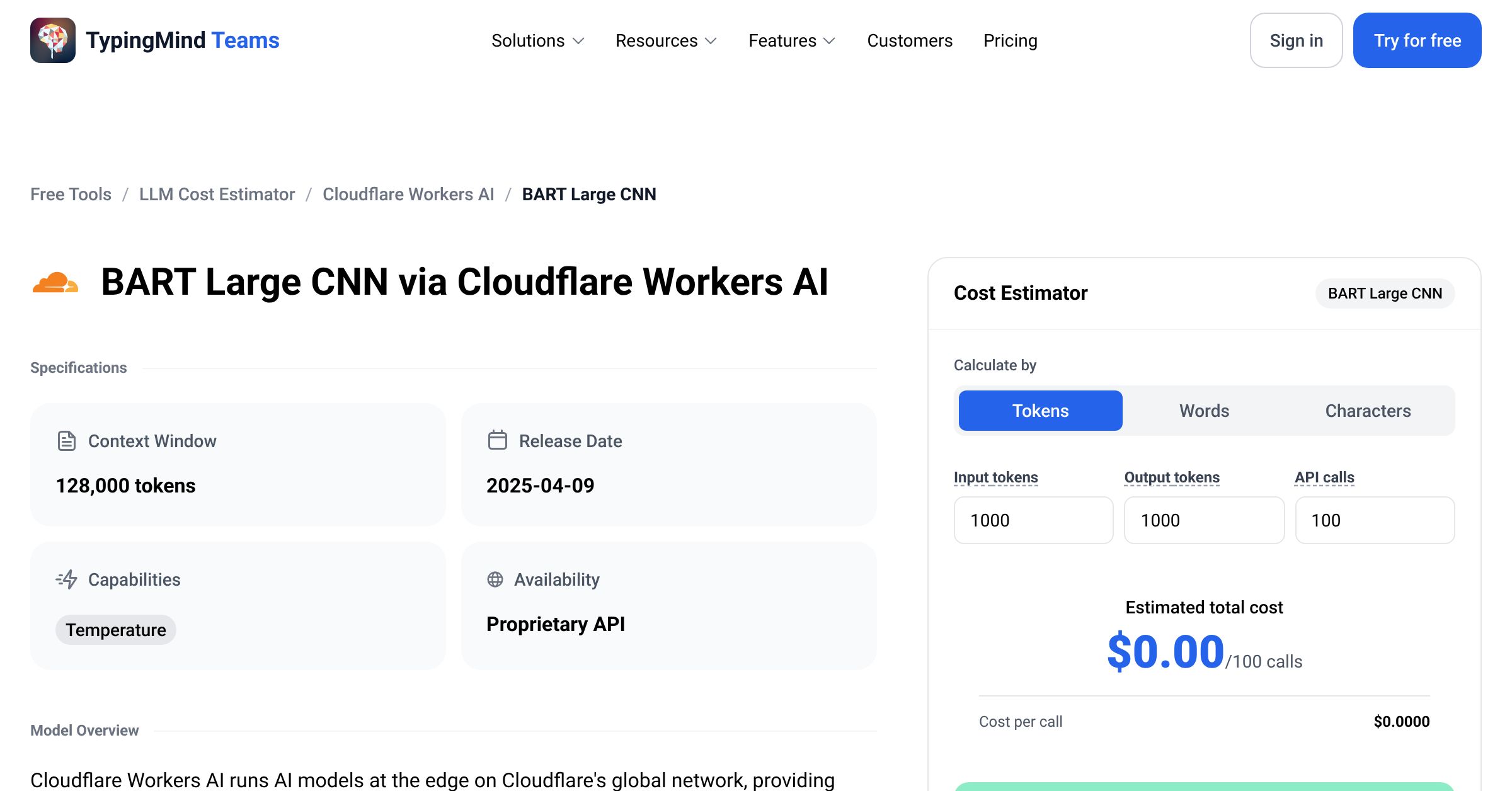This screenshot has width=1512, height=791.
Task: Expand the Resources dropdown menu
Action: [x=667, y=40]
